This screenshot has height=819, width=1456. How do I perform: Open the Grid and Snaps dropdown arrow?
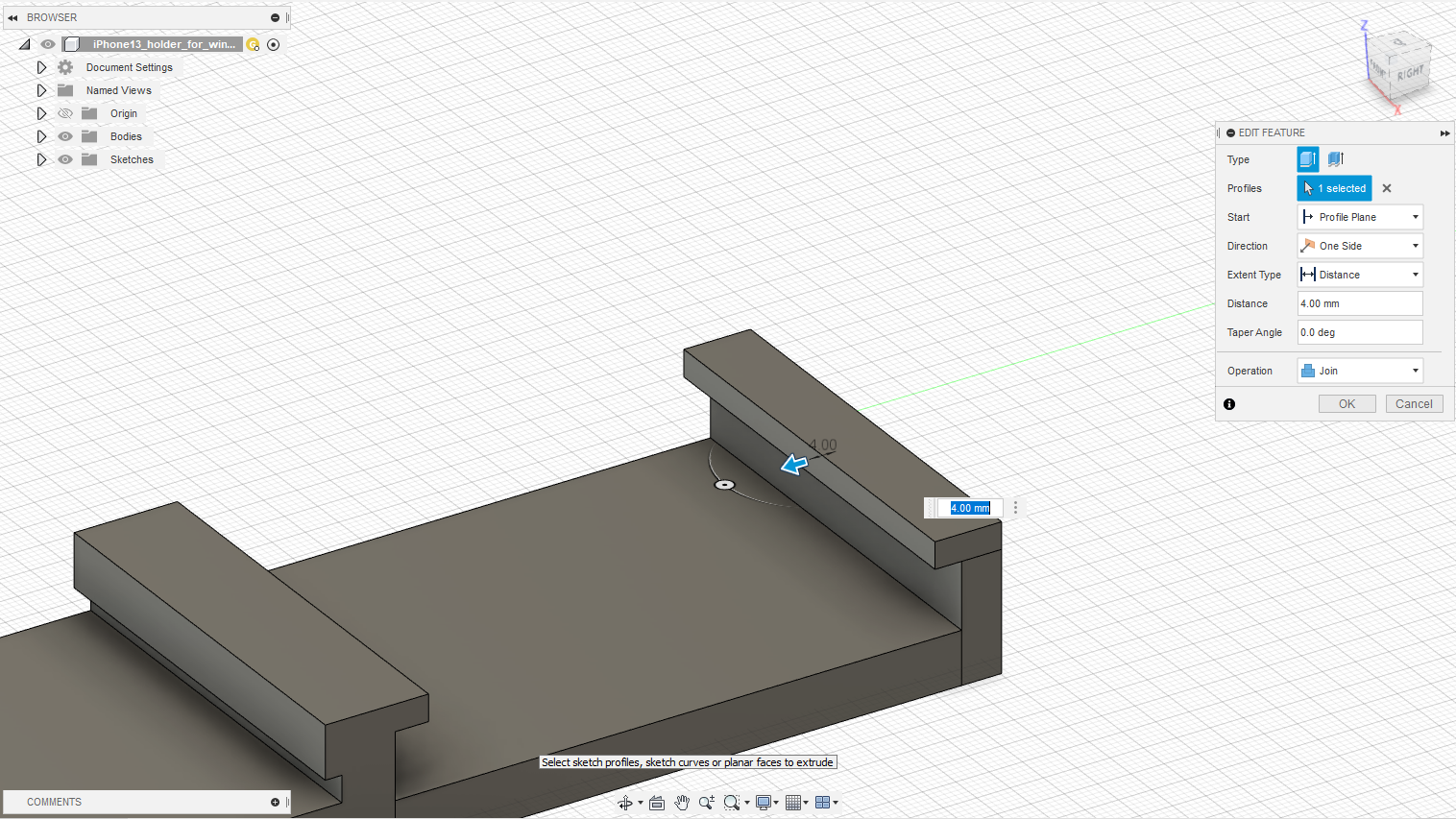806,803
